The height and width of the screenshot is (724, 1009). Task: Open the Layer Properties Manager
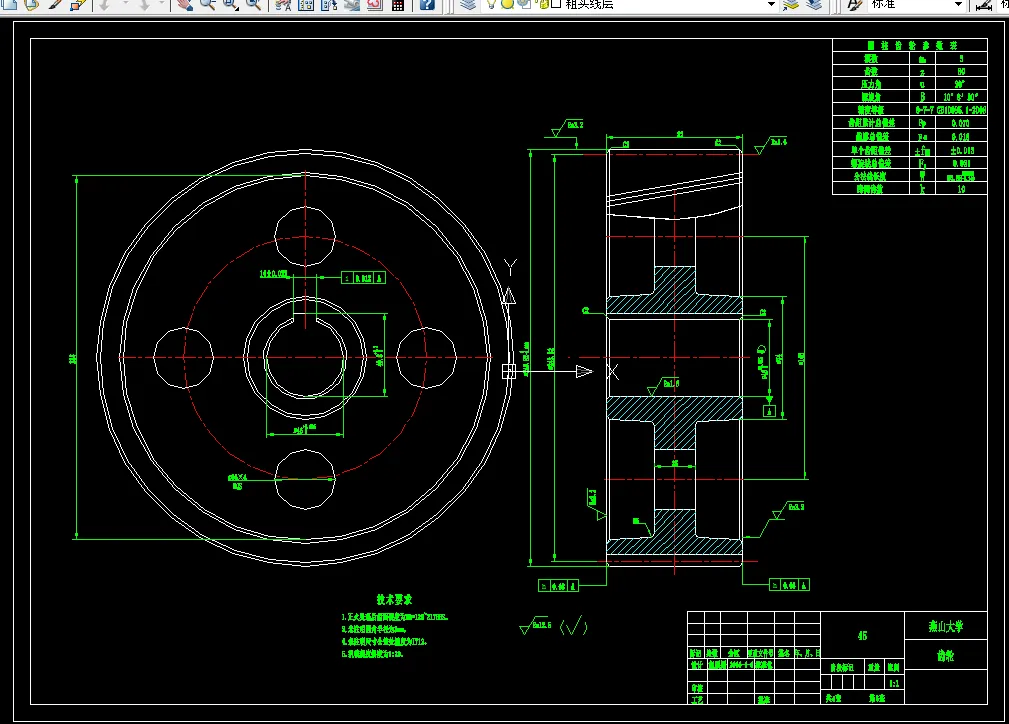(x=468, y=4)
